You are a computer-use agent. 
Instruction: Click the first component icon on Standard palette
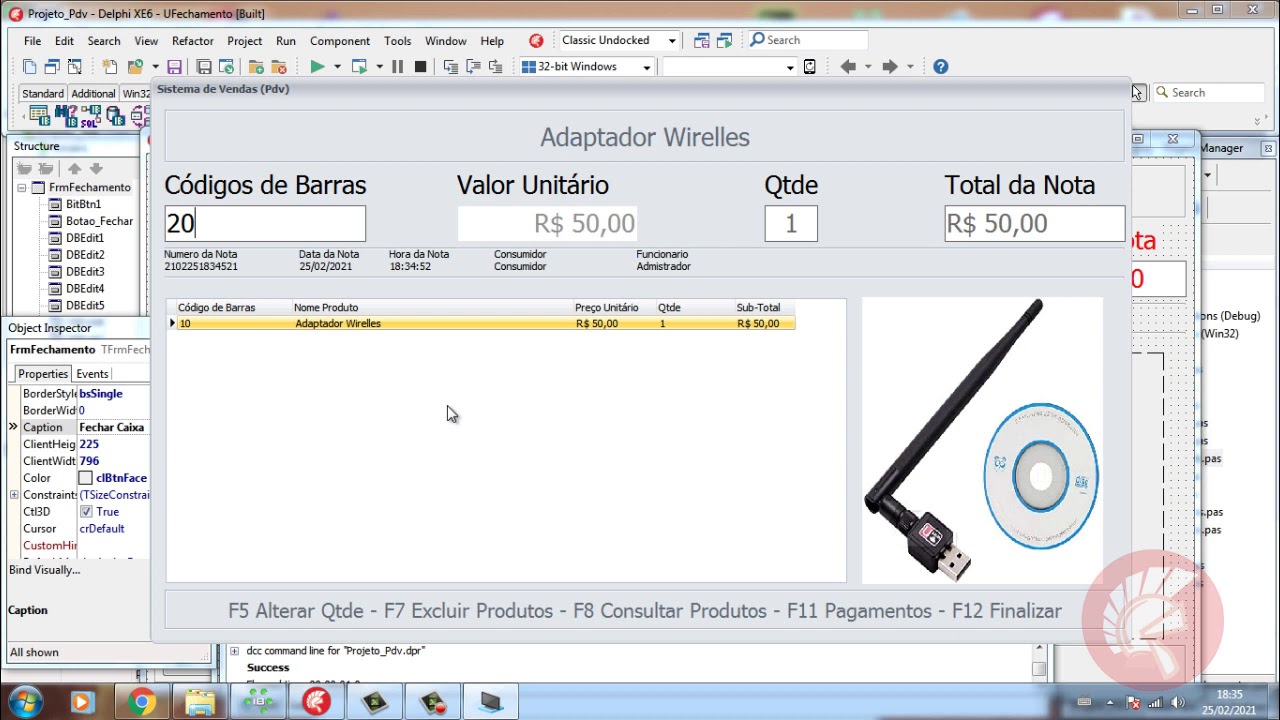pos(40,116)
